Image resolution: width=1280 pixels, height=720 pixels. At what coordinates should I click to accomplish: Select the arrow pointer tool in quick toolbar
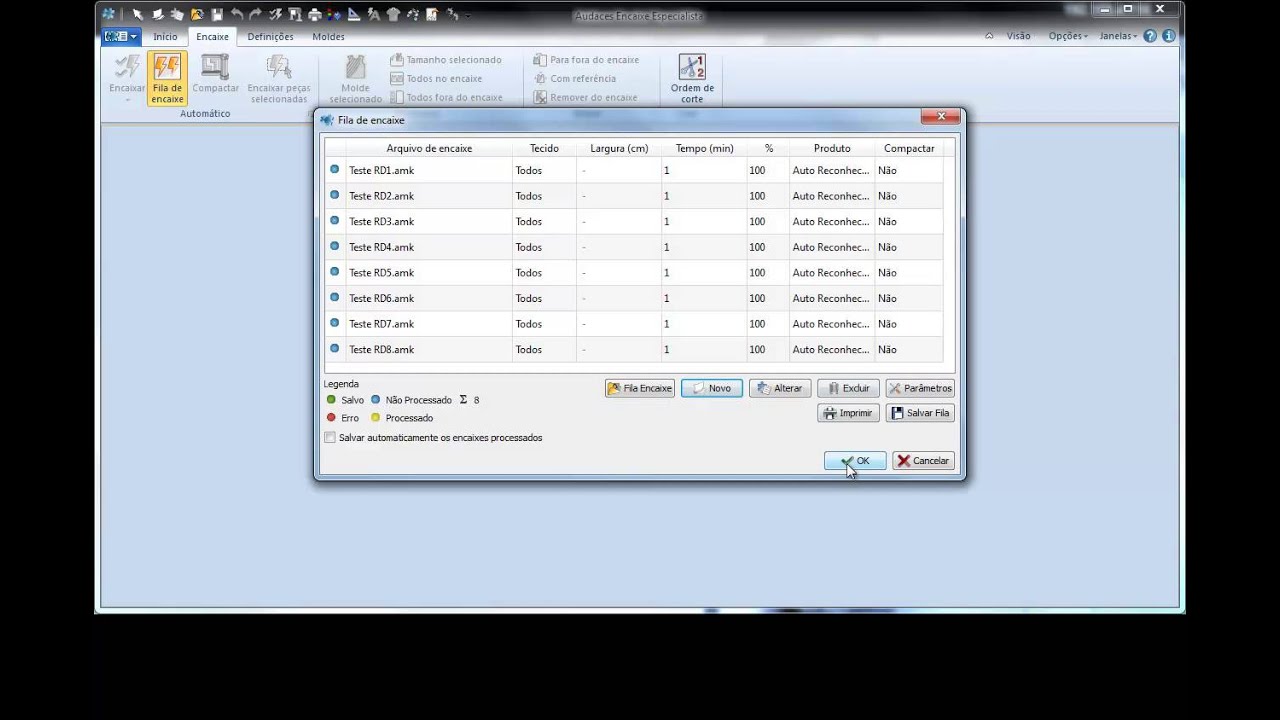pos(138,14)
